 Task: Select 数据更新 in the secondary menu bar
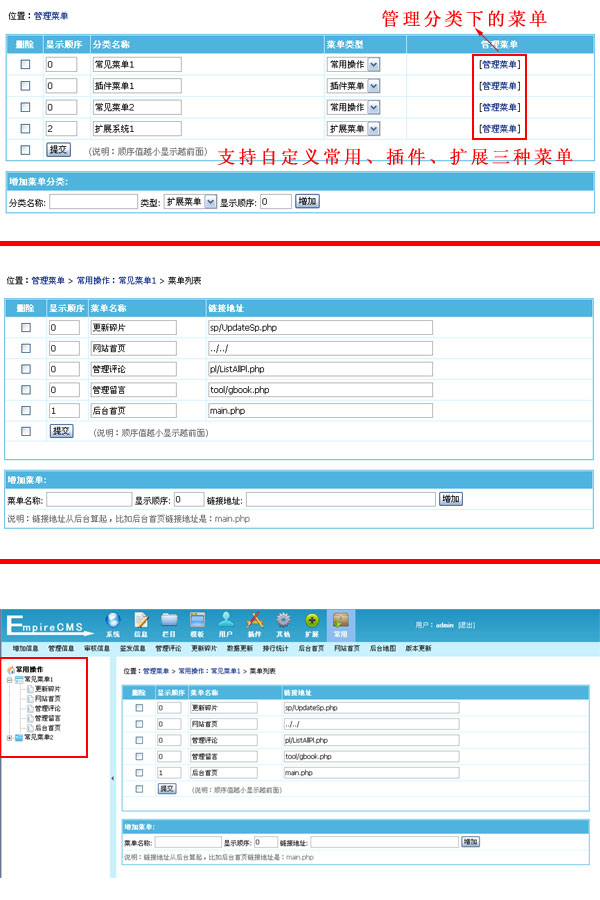click(x=240, y=648)
